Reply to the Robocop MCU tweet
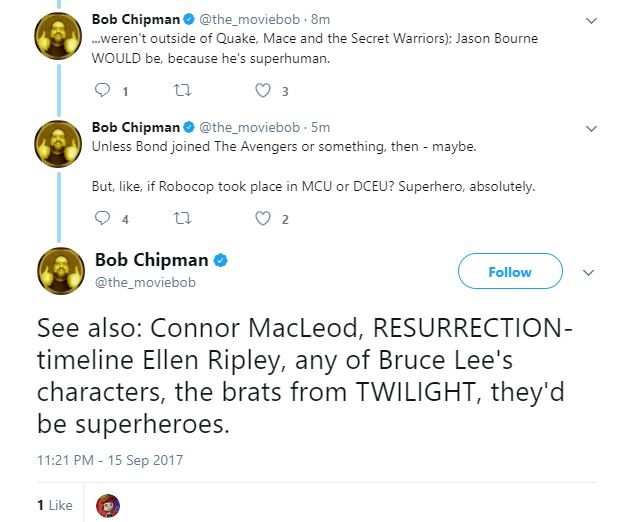 click(102, 218)
